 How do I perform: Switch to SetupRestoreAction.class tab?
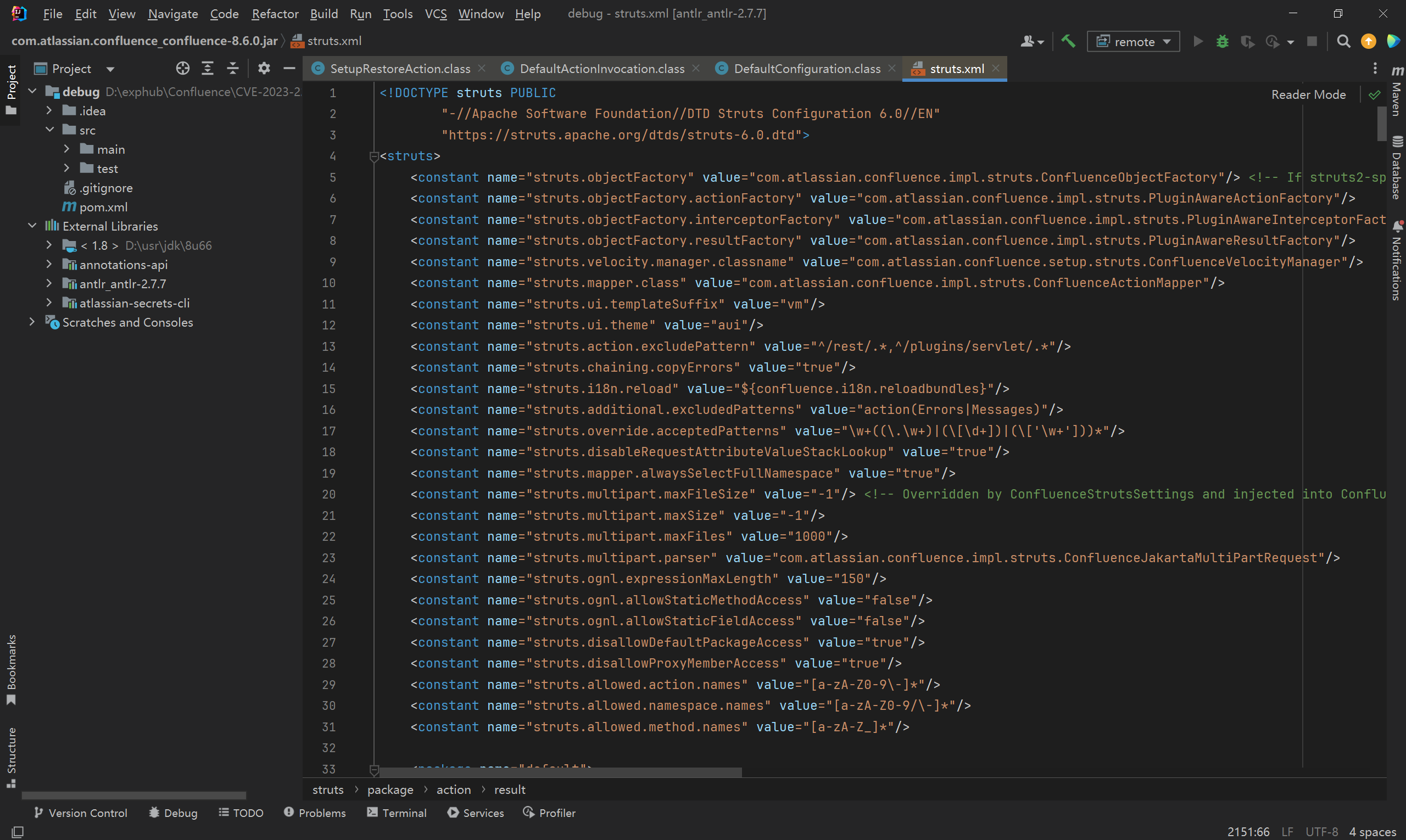click(400, 69)
